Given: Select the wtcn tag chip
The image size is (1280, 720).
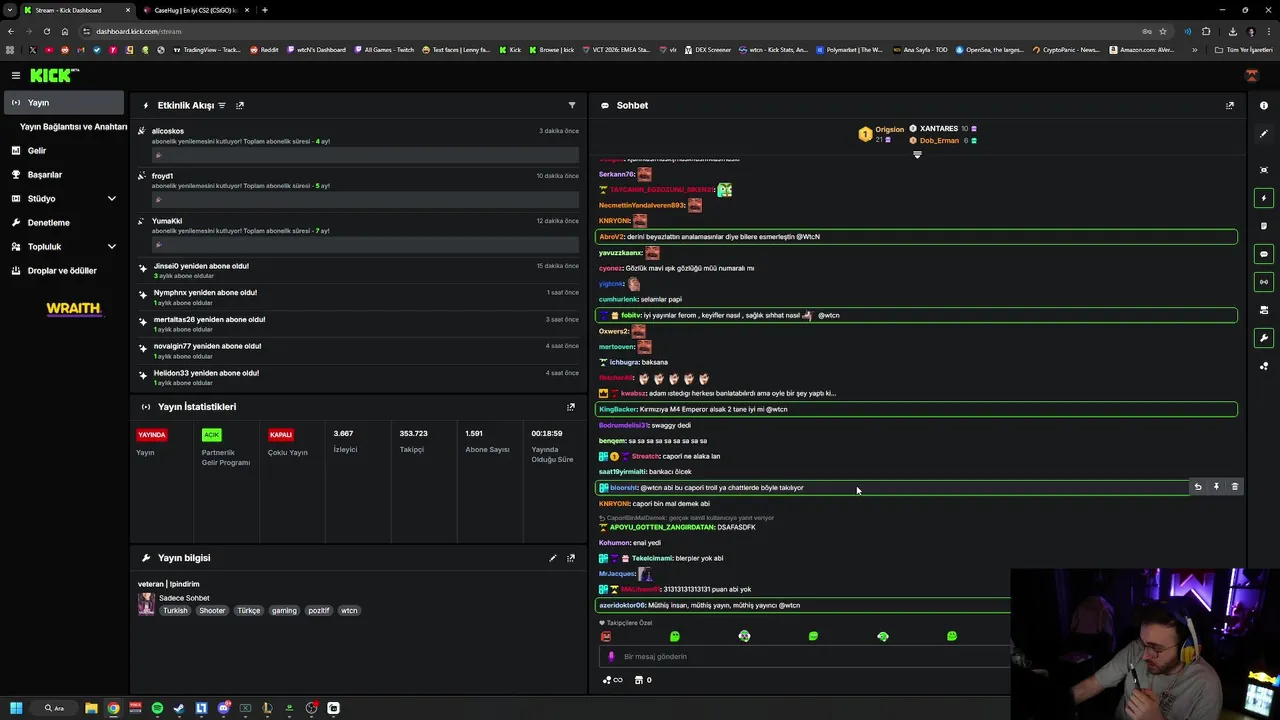Looking at the screenshot, I should pyautogui.click(x=349, y=610).
